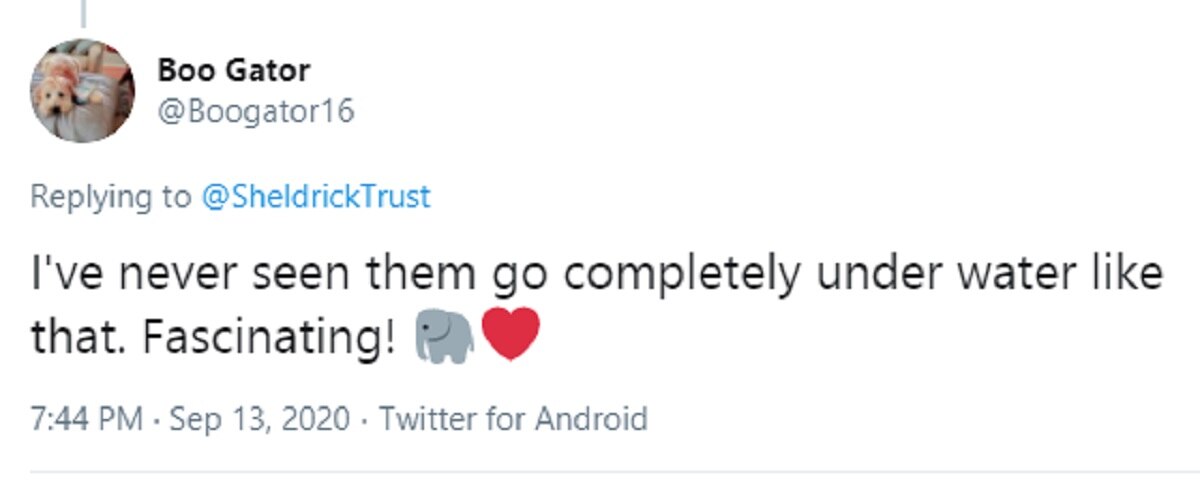The height and width of the screenshot is (492, 1200).
Task: Click the red heart emoji
Action: [511, 335]
